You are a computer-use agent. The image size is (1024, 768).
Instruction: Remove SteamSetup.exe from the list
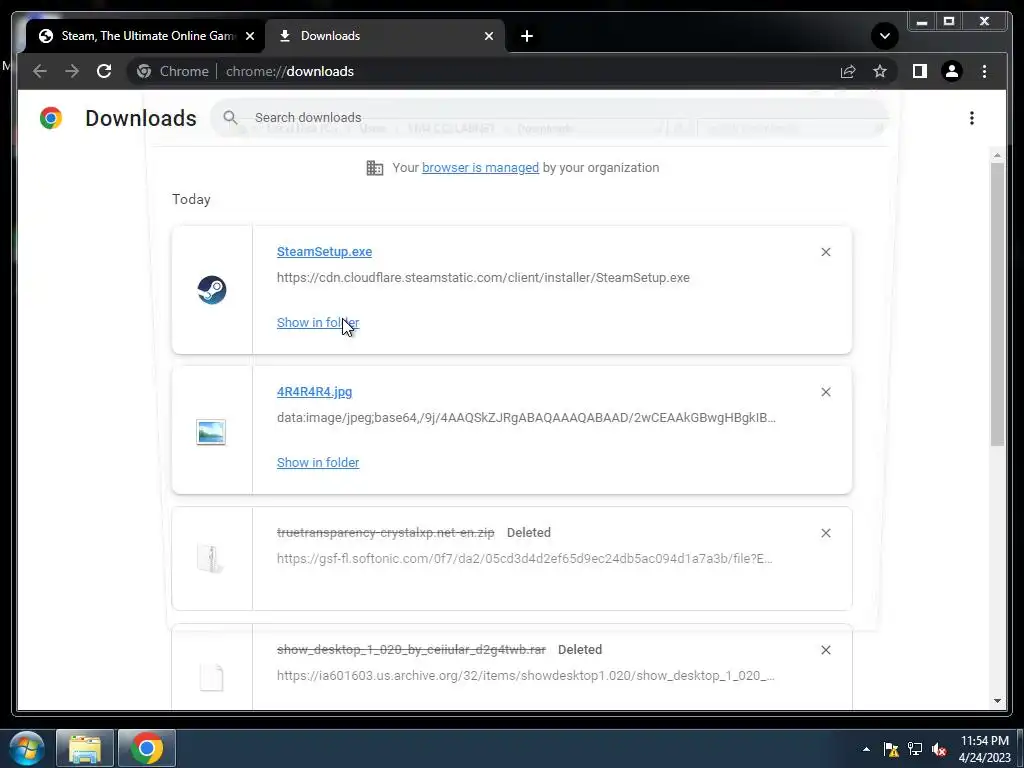click(825, 252)
